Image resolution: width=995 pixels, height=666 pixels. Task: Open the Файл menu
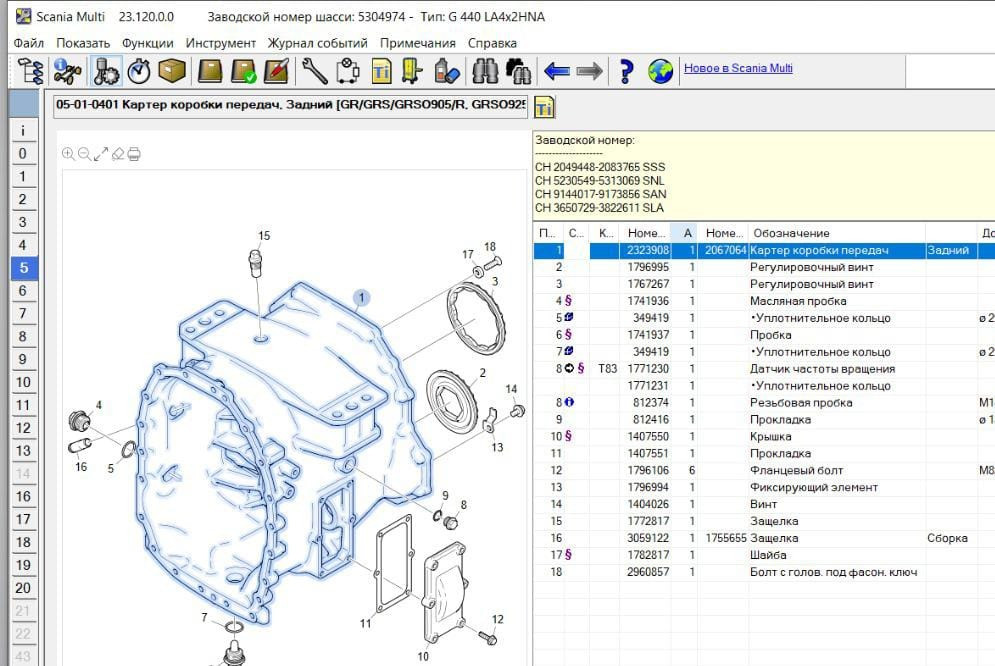pos(29,43)
